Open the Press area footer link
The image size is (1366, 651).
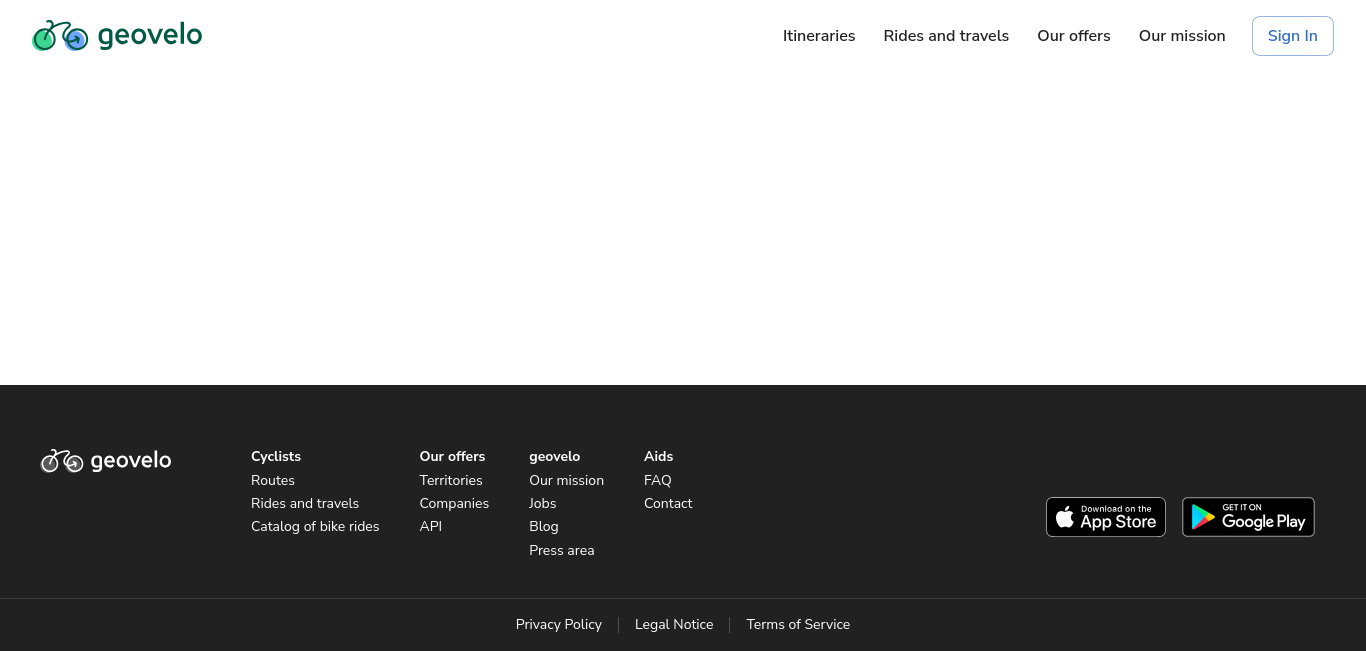(x=562, y=550)
